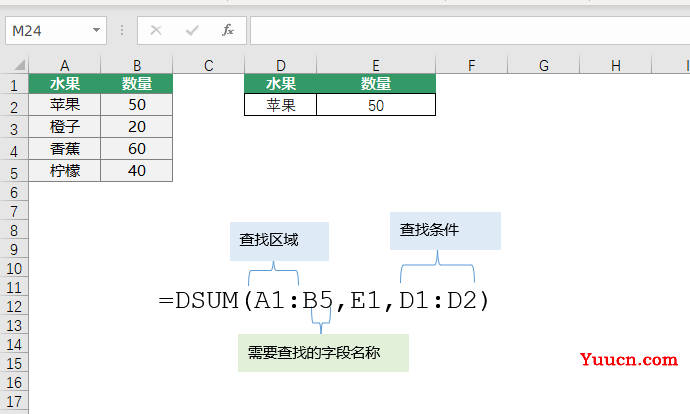
Task: Select column F header
Action: pyautogui.click(x=471, y=66)
